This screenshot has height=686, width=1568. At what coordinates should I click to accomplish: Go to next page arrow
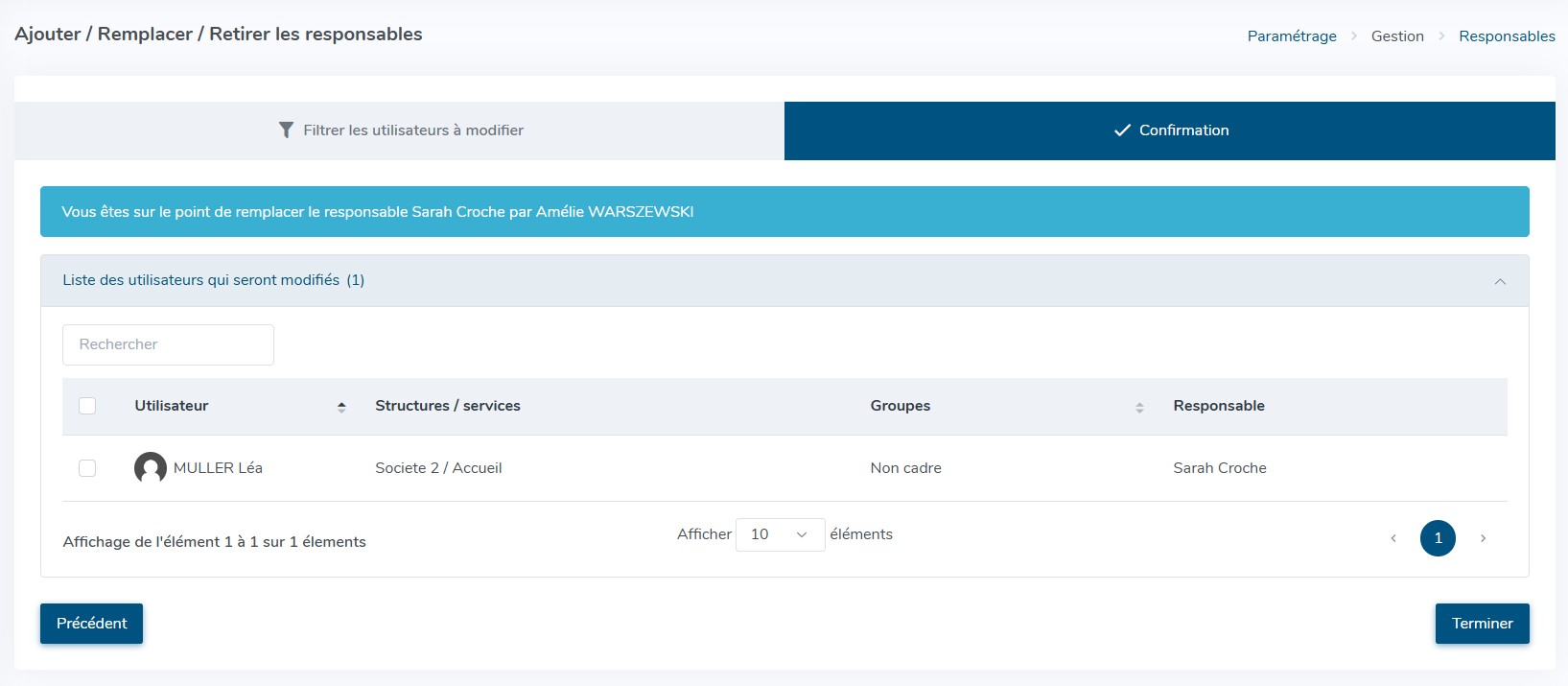tap(1483, 538)
